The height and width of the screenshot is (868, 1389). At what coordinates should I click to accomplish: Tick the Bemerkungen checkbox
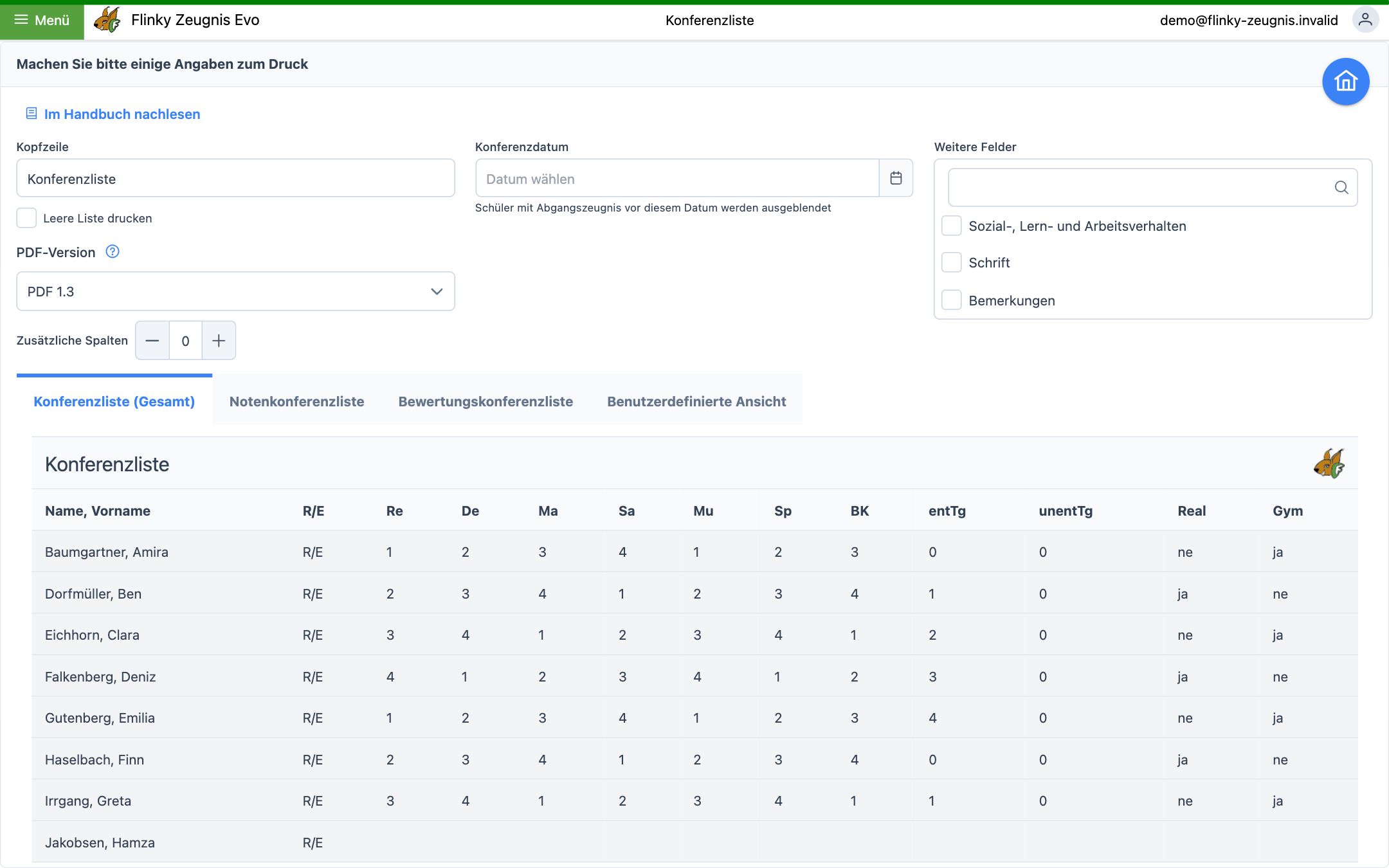[x=951, y=300]
